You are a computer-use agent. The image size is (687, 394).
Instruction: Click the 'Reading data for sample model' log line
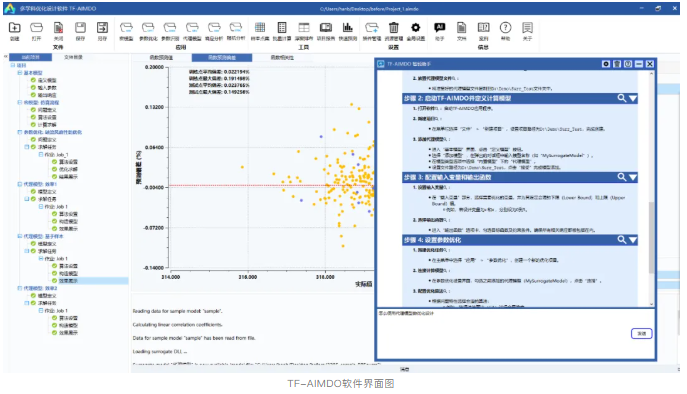point(177,311)
